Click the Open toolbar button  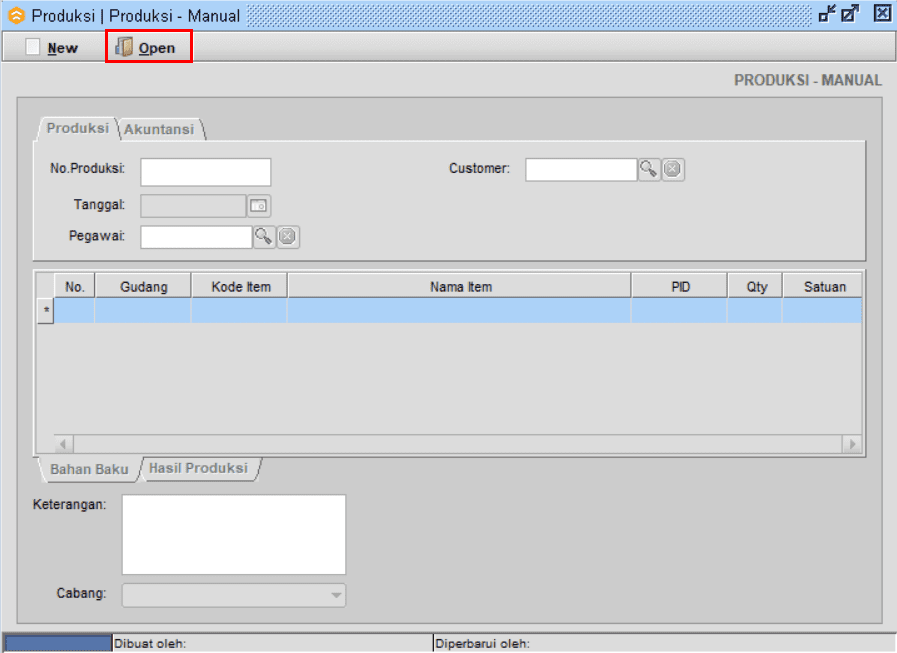(x=148, y=48)
